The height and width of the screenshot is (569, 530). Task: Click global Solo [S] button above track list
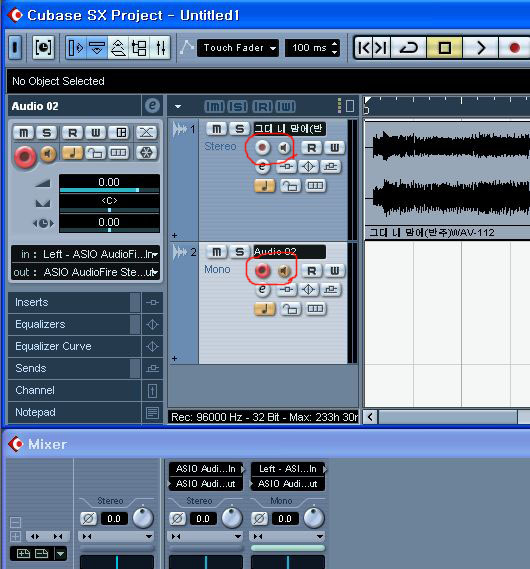(238, 107)
